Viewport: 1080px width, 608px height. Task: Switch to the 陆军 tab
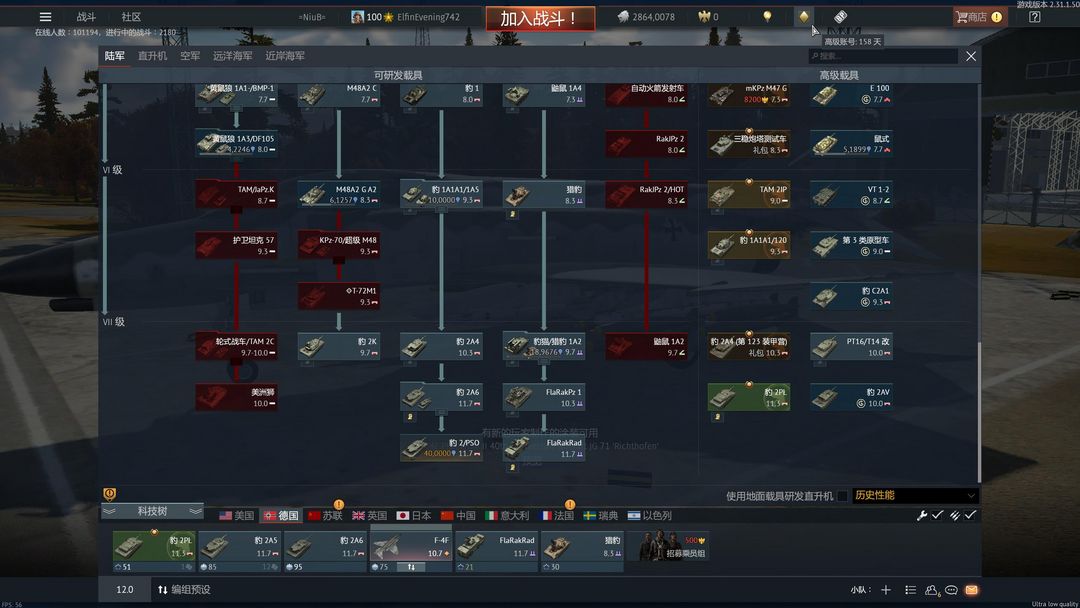[x=114, y=56]
